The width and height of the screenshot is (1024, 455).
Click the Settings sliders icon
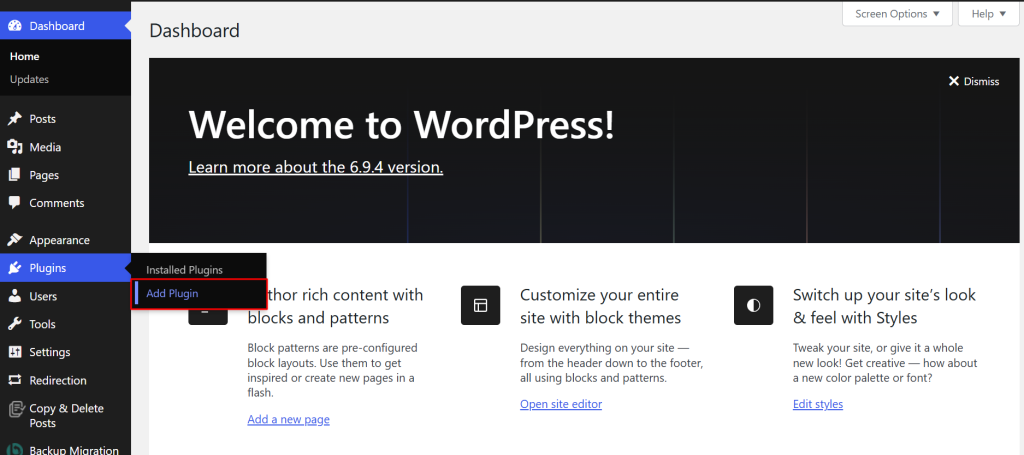coord(14,353)
